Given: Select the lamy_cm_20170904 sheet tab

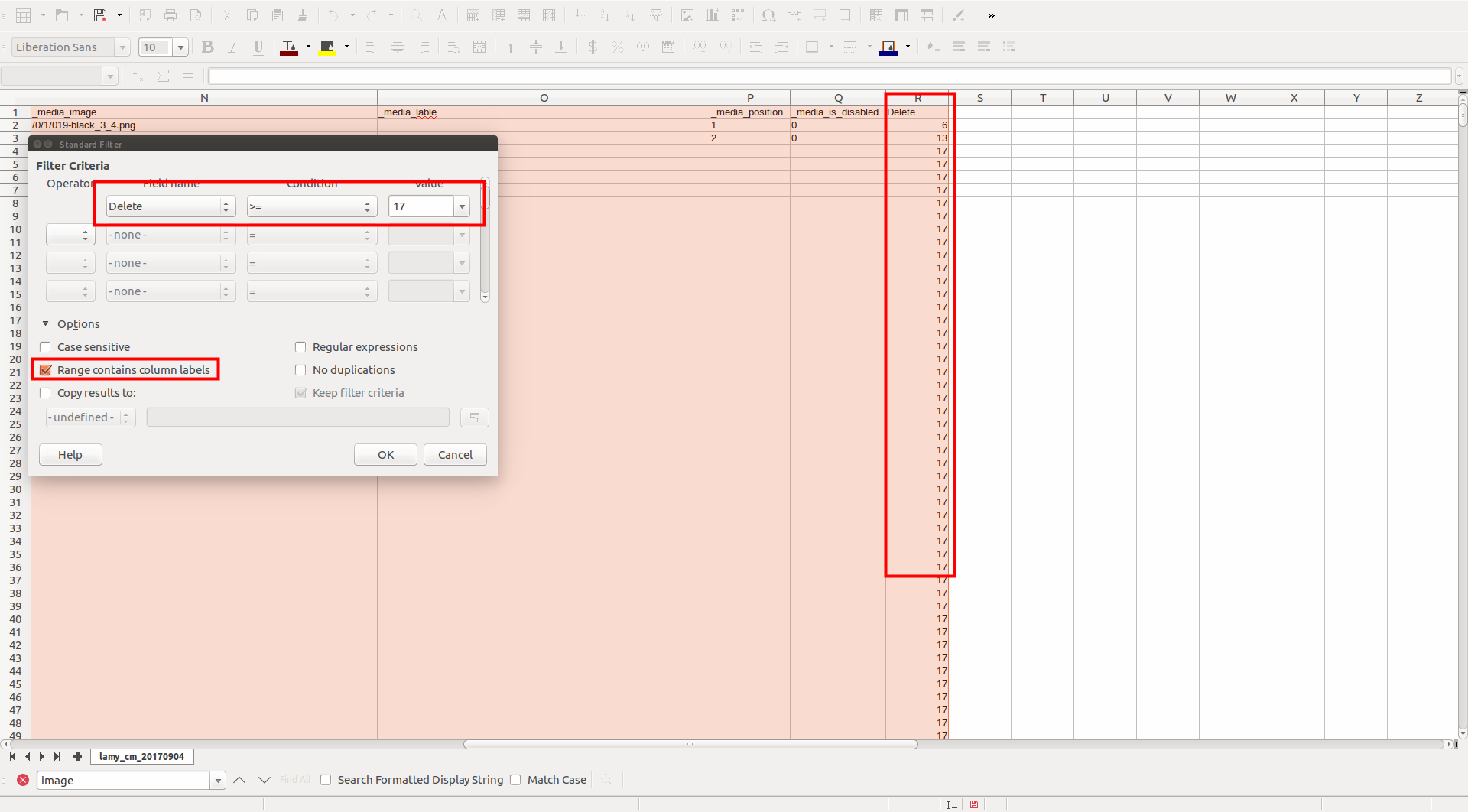Looking at the screenshot, I should point(141,756).
